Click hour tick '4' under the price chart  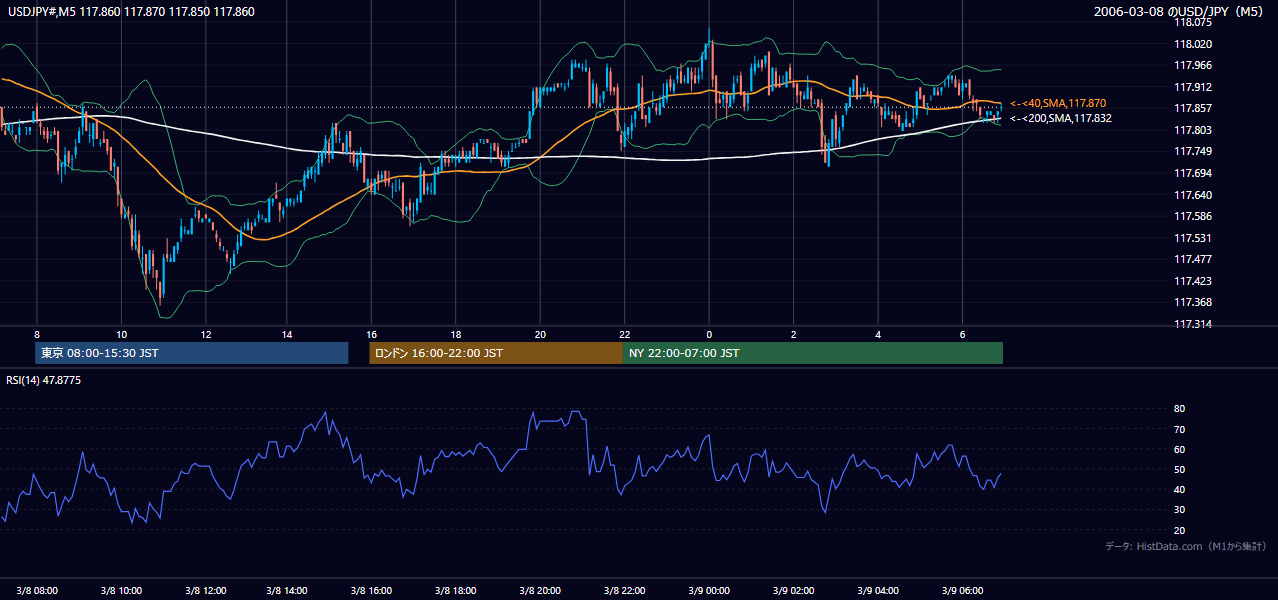(877, 334)
